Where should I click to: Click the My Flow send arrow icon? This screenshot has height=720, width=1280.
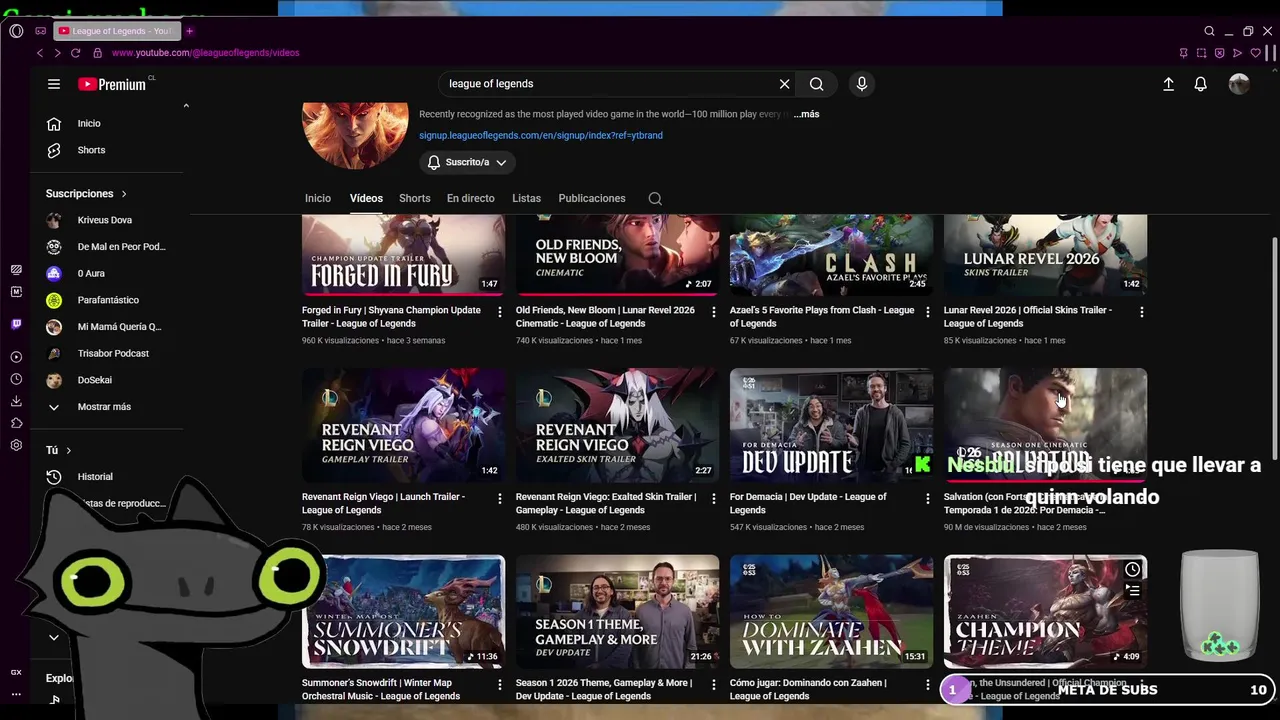point(1237,53)
